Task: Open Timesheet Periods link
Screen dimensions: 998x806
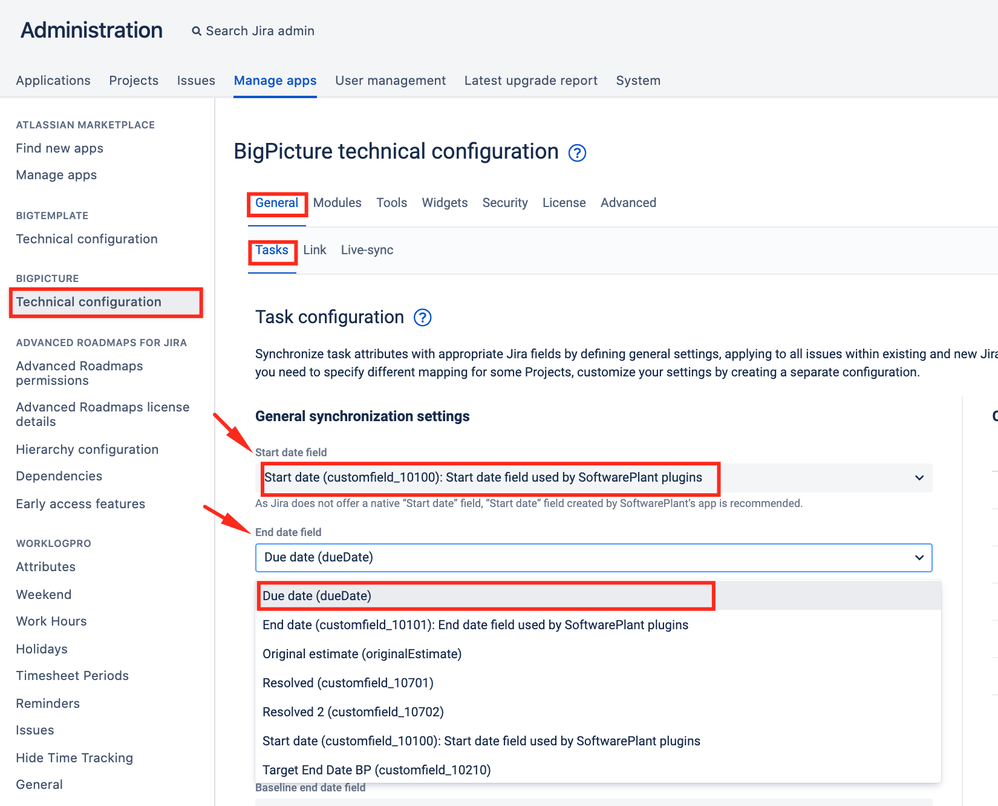Action: coord(73,675)
